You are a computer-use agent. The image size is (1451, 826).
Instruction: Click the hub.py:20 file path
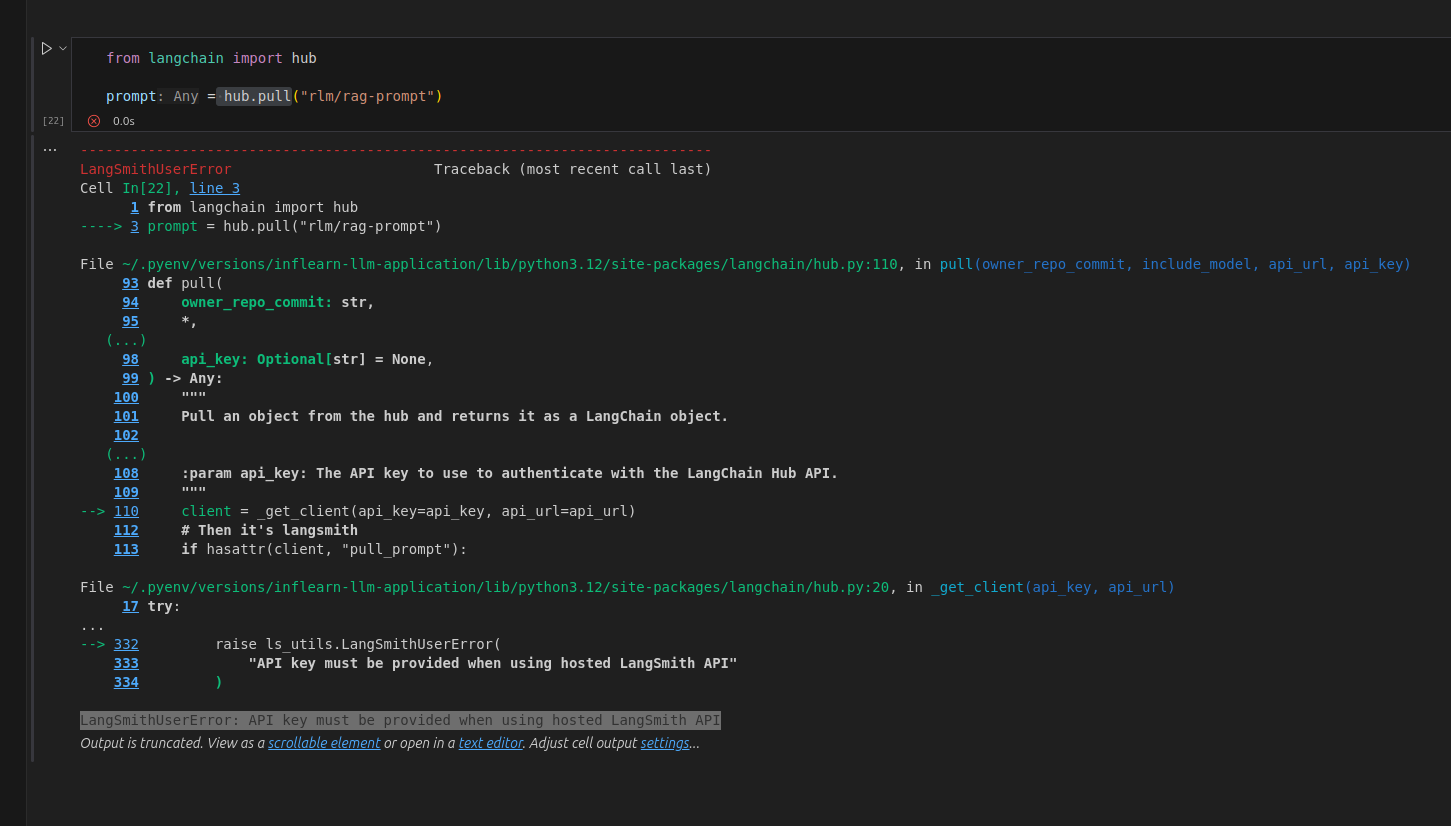pos(506,587)
